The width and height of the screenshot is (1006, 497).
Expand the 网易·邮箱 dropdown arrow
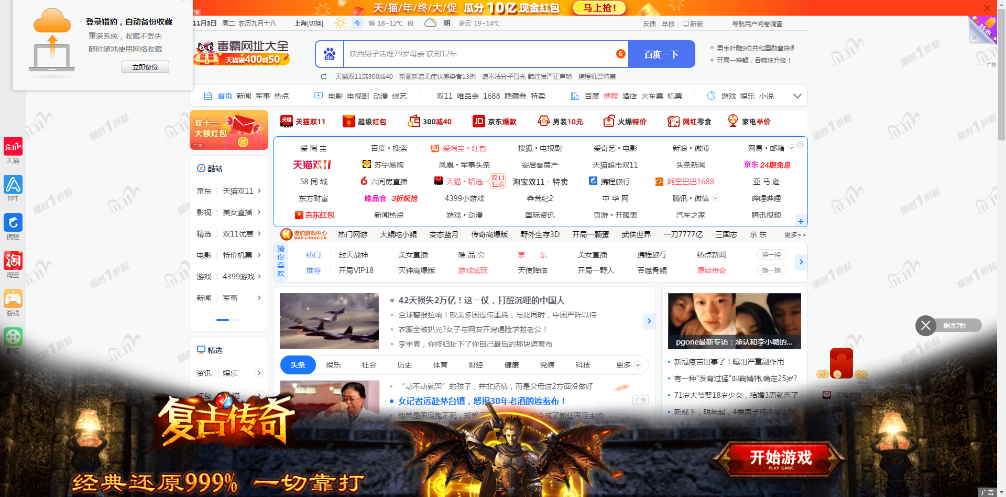(790, 148)
